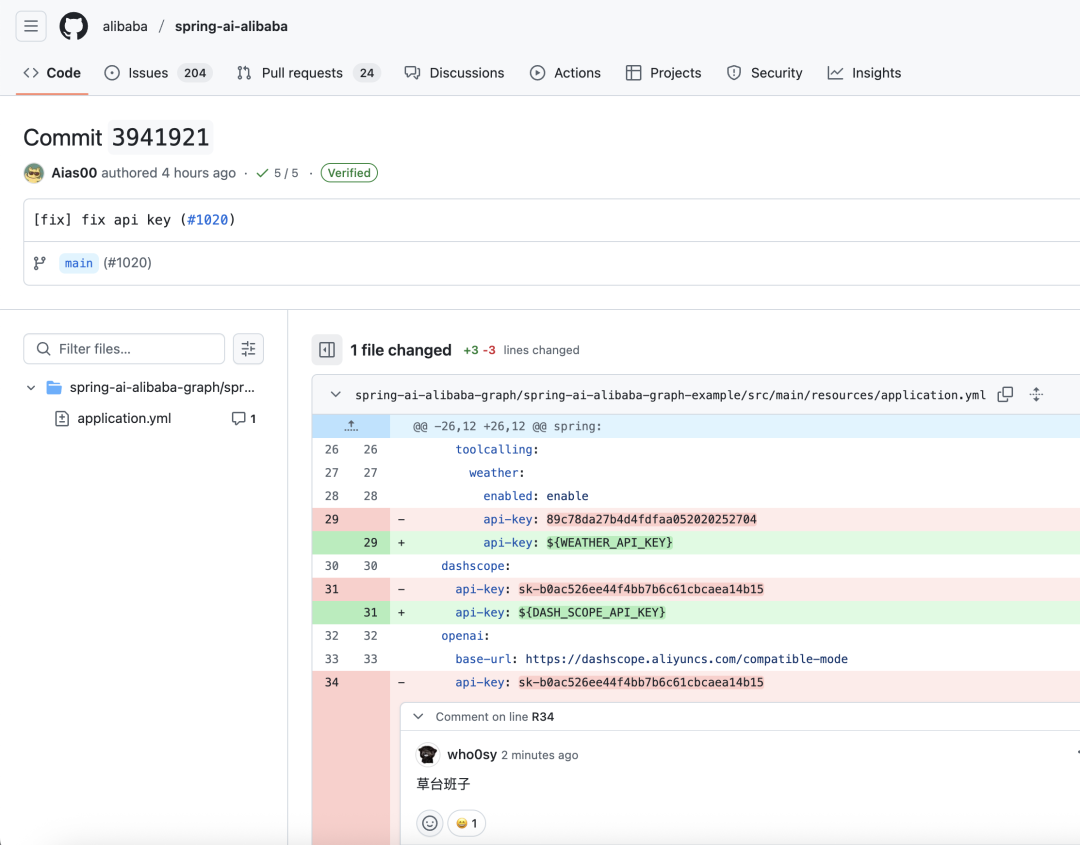Click the added line 29 number
This screenshot has height=845, width=1080.
371,543
